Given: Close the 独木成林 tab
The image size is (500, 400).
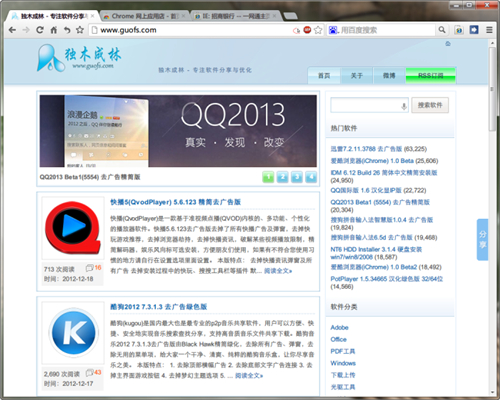Looking at the screenshot, I should click(x=93, y=16).
